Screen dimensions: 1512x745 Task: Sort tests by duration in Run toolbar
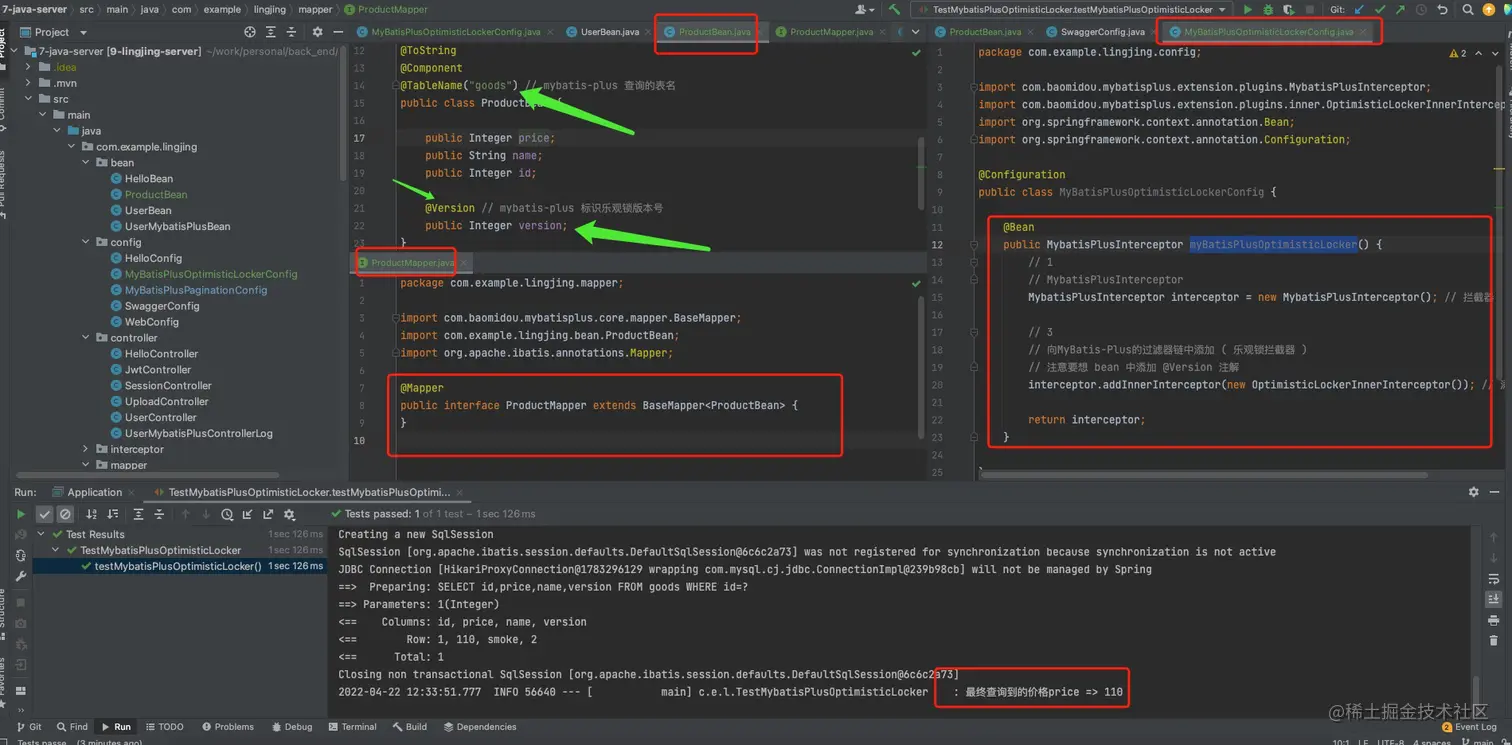point(112,514)
